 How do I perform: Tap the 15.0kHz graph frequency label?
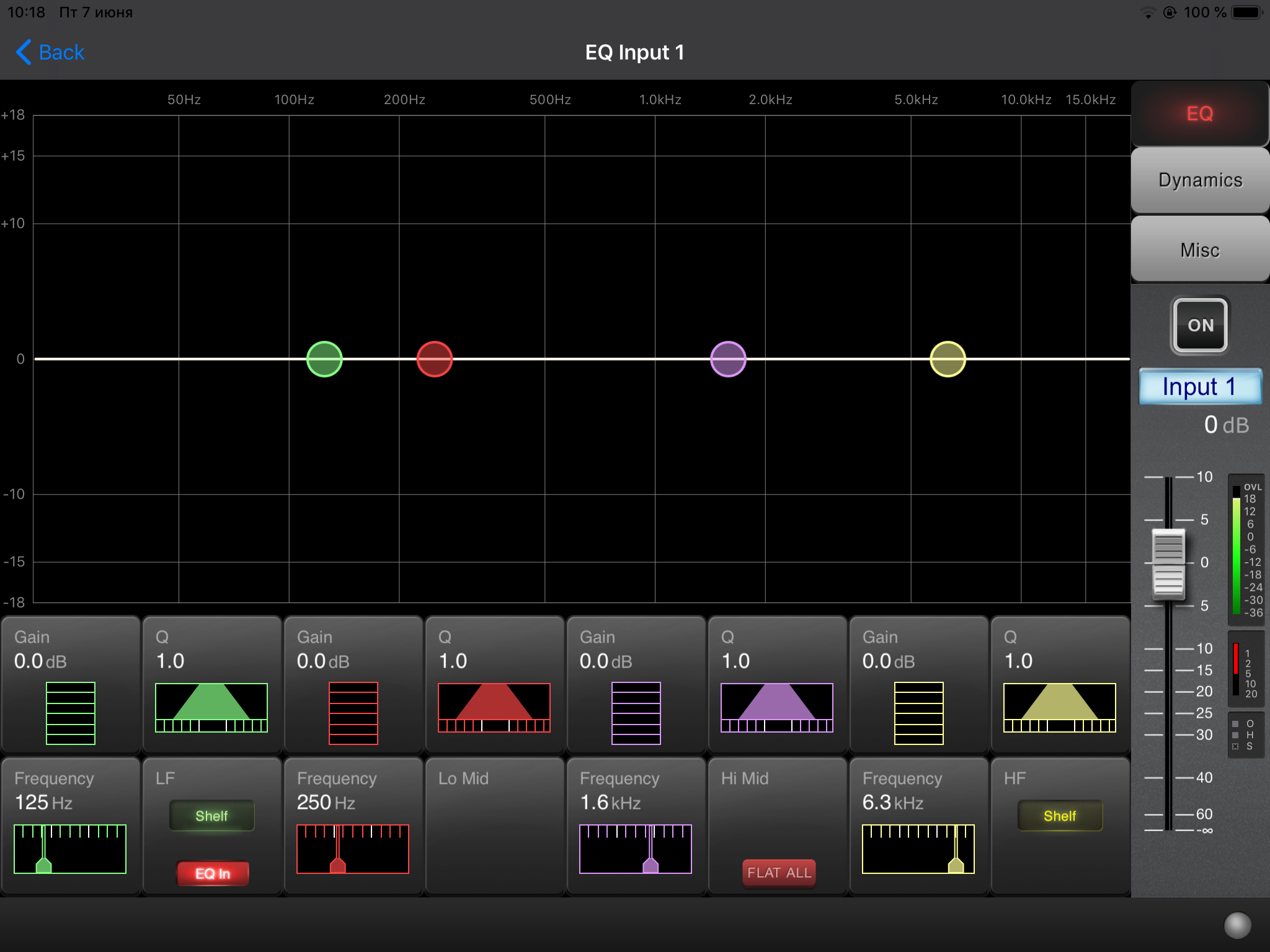tap(1090, 99)
